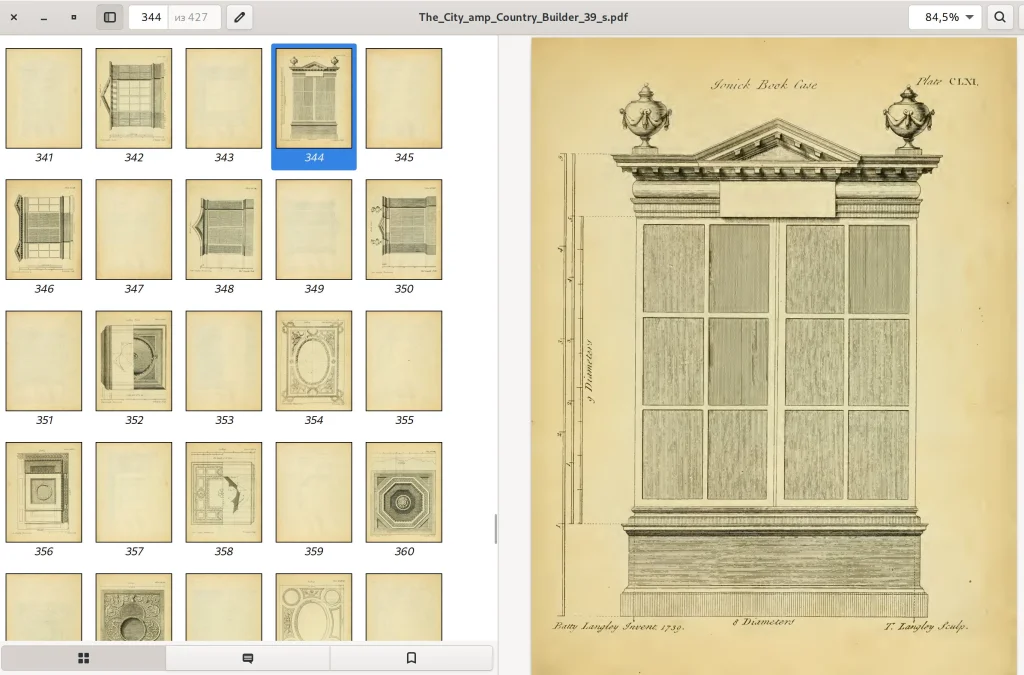
Task: Toggle the side pane button
Action: (109, 17)
